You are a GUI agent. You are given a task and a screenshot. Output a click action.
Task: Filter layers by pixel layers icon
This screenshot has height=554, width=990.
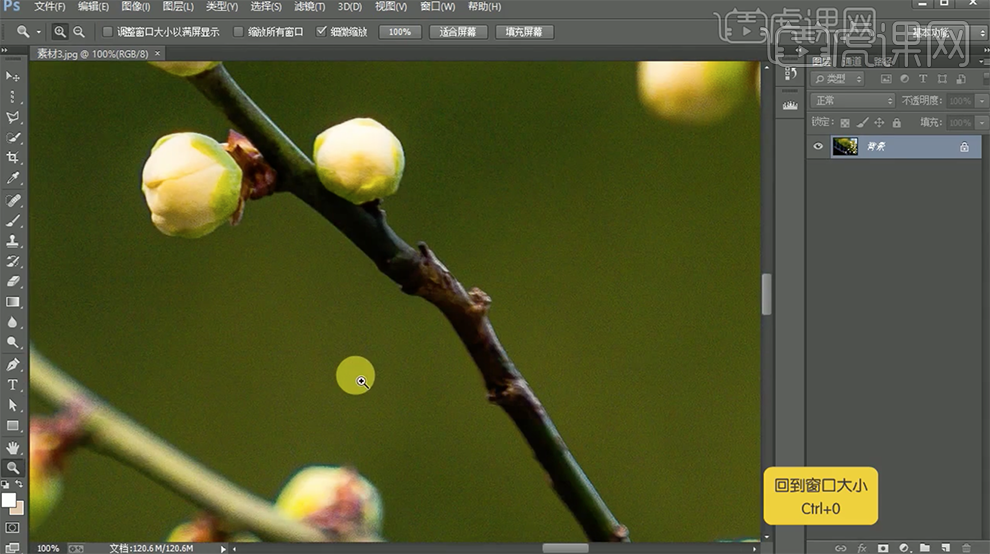886,79
